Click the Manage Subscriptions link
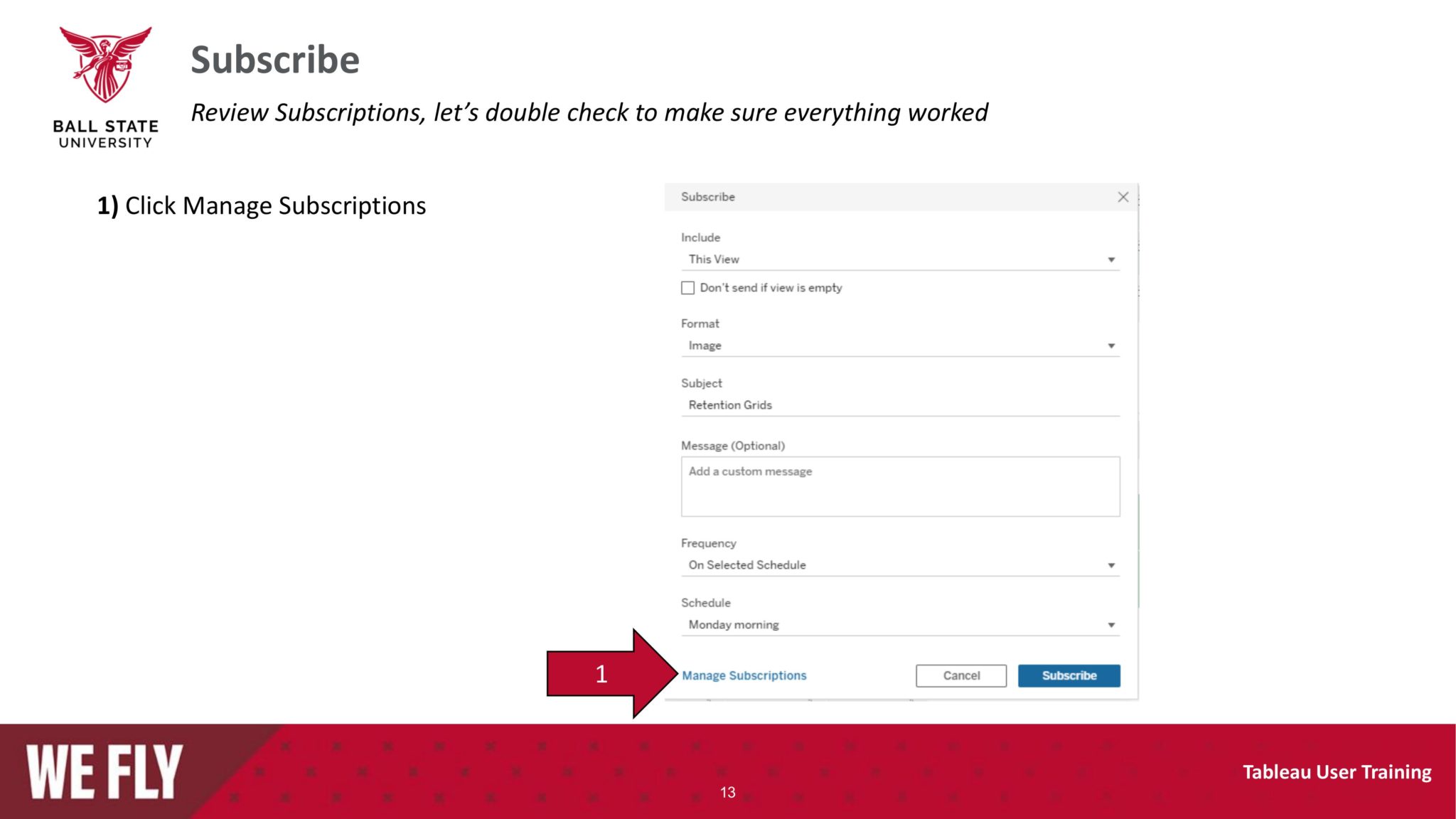Image resolution: width=1456 pixels, height=819 pixels. [x=744, y=675]
